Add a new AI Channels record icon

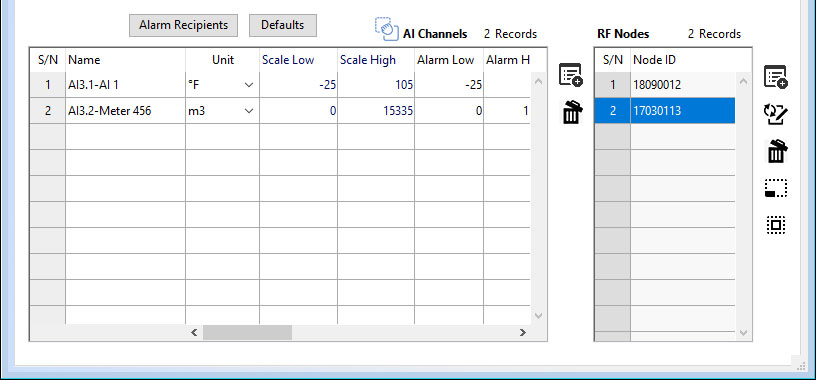(x=570, y=75)
